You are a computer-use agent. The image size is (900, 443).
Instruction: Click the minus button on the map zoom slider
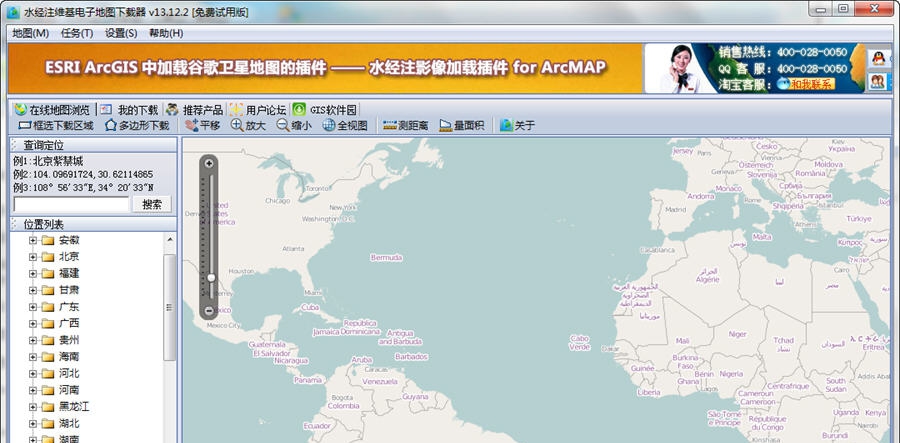(x=209, y=311)
